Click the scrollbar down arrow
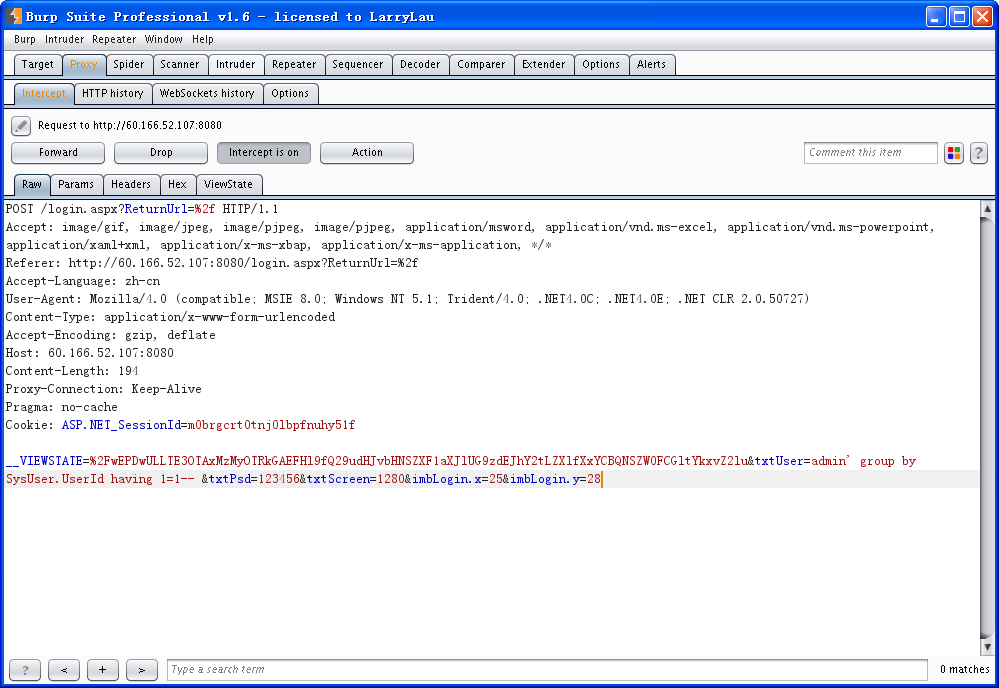The width and height of the screenshot is (999, 688). tap(987, 648)
